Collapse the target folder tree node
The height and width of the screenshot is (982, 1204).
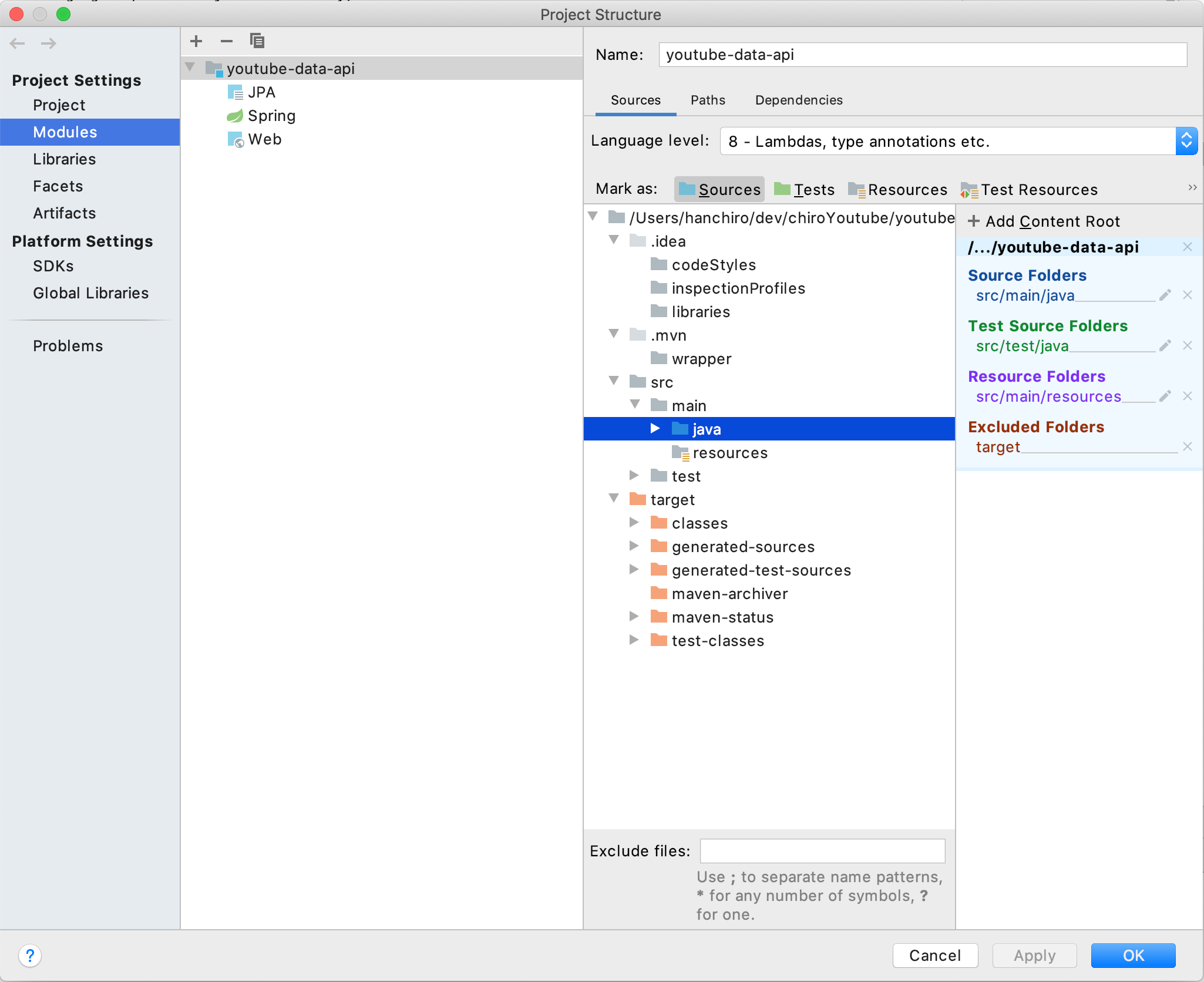[614, 499]
